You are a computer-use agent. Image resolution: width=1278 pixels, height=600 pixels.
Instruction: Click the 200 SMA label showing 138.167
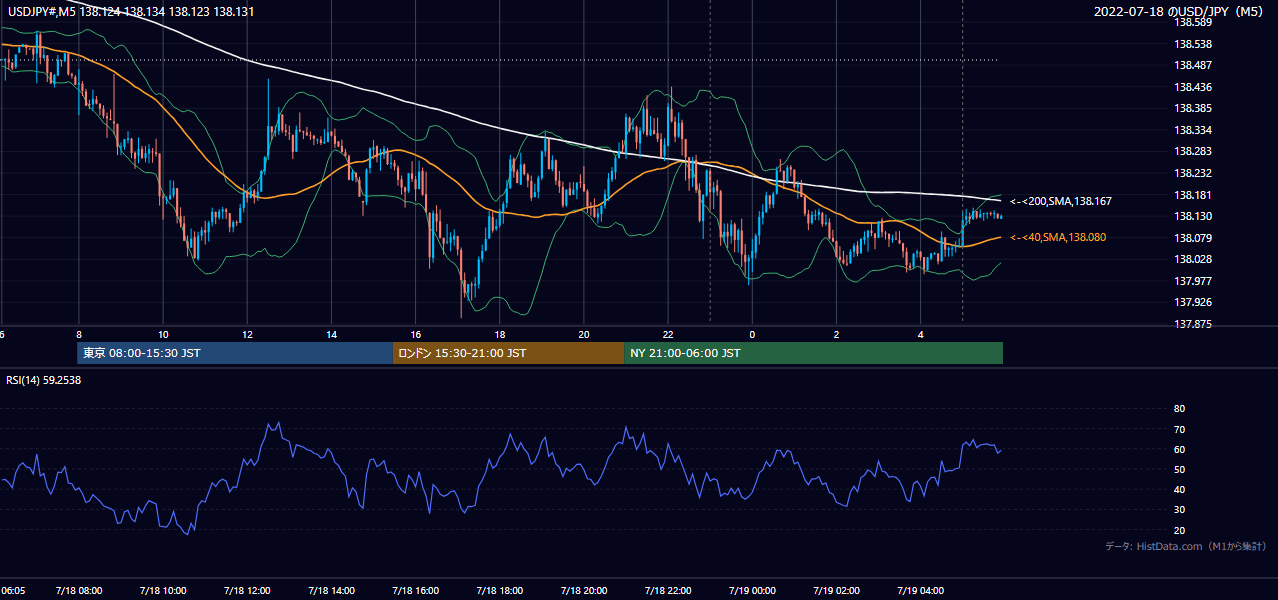[1061, 201]
